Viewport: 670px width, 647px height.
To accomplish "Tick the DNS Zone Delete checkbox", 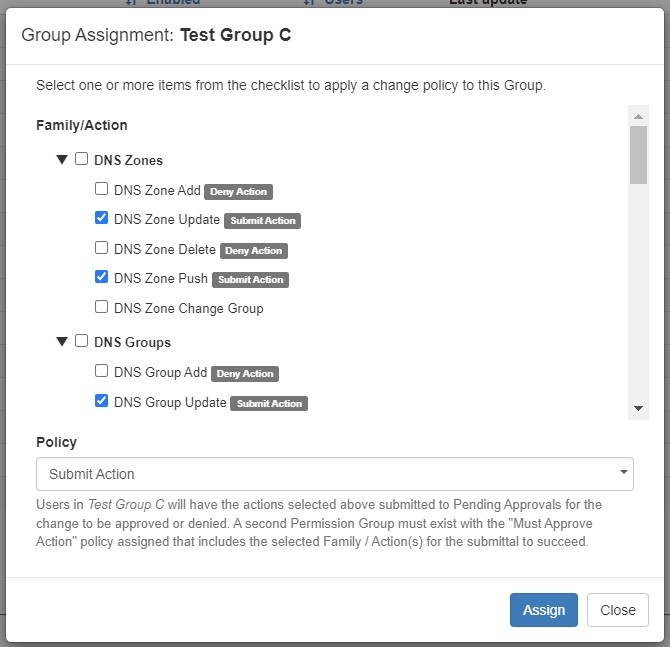I will [x=101, y=248].
